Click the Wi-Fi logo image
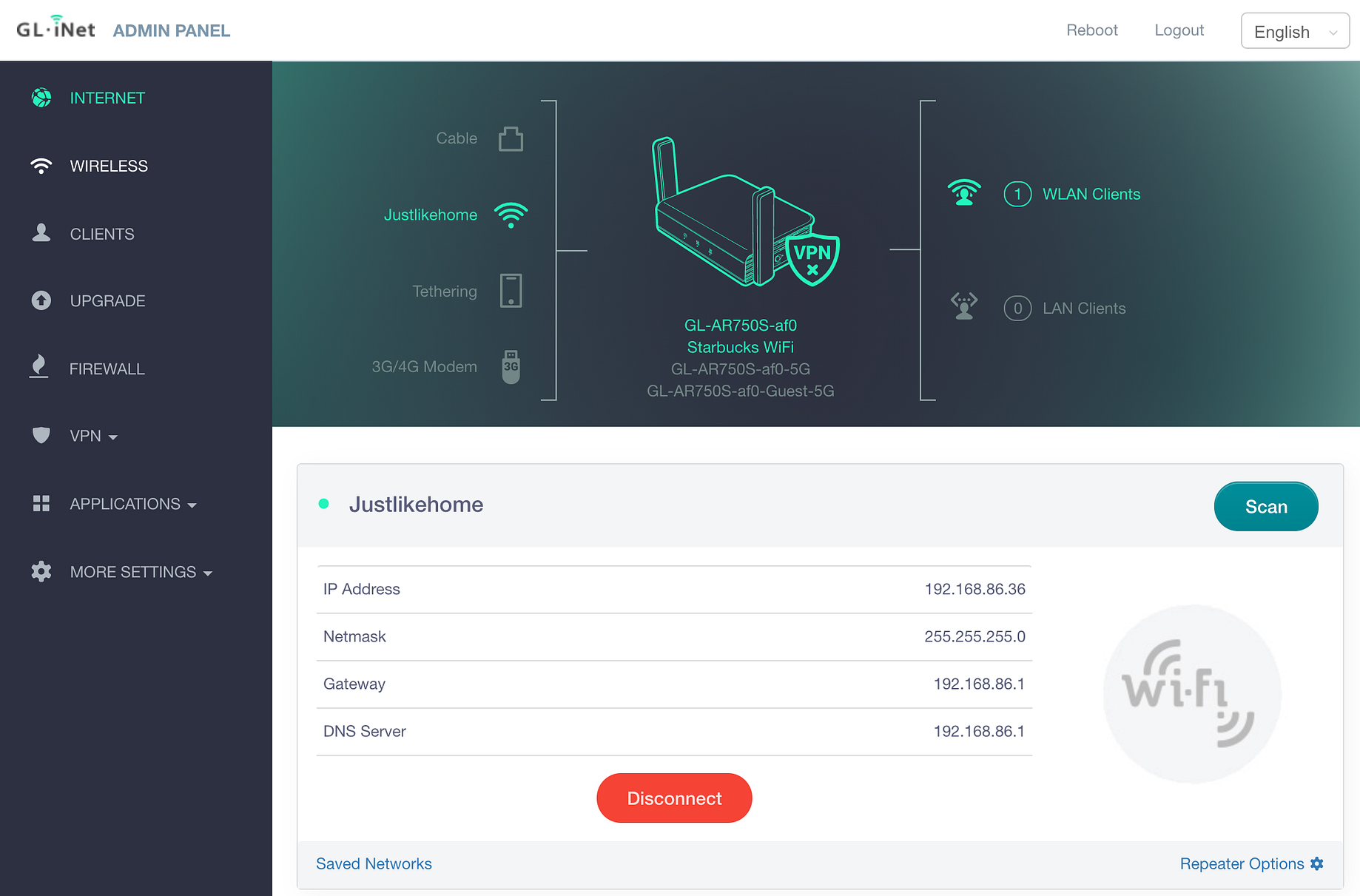 coord(1192,693)
